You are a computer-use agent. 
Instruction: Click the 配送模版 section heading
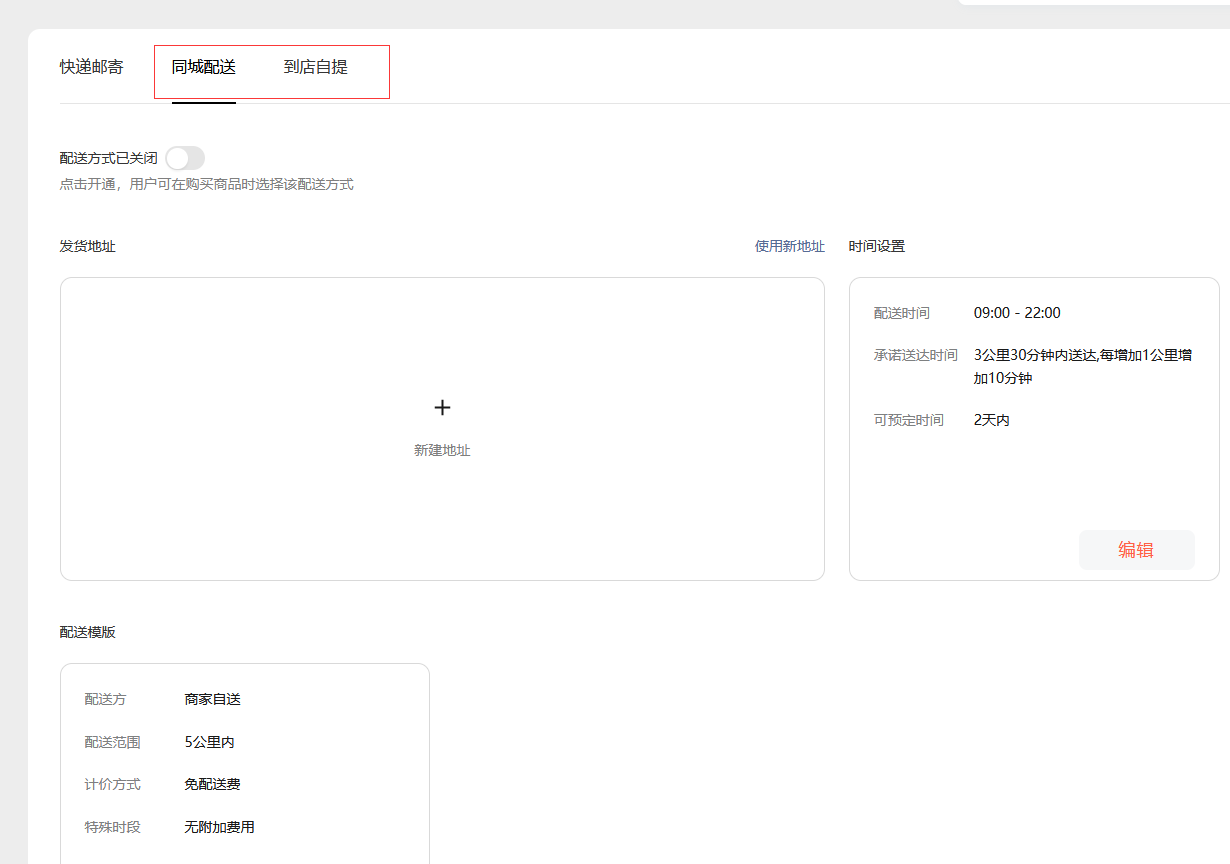[88, 632]
